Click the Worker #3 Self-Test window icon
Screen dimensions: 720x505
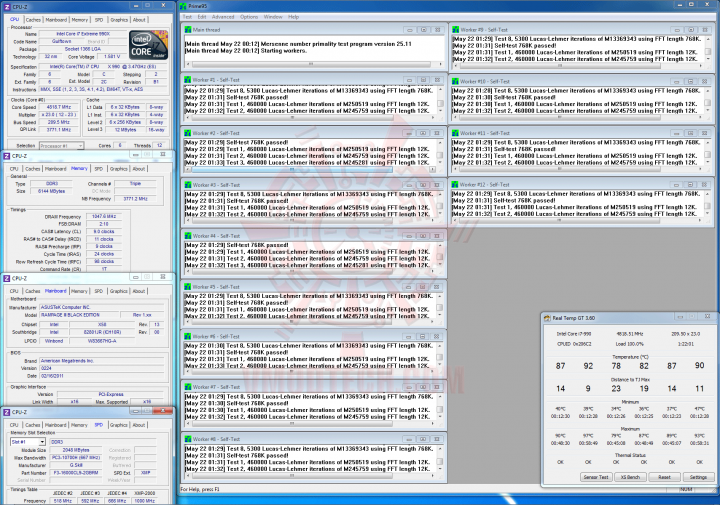pyautogui.click(x=188, y=185)
